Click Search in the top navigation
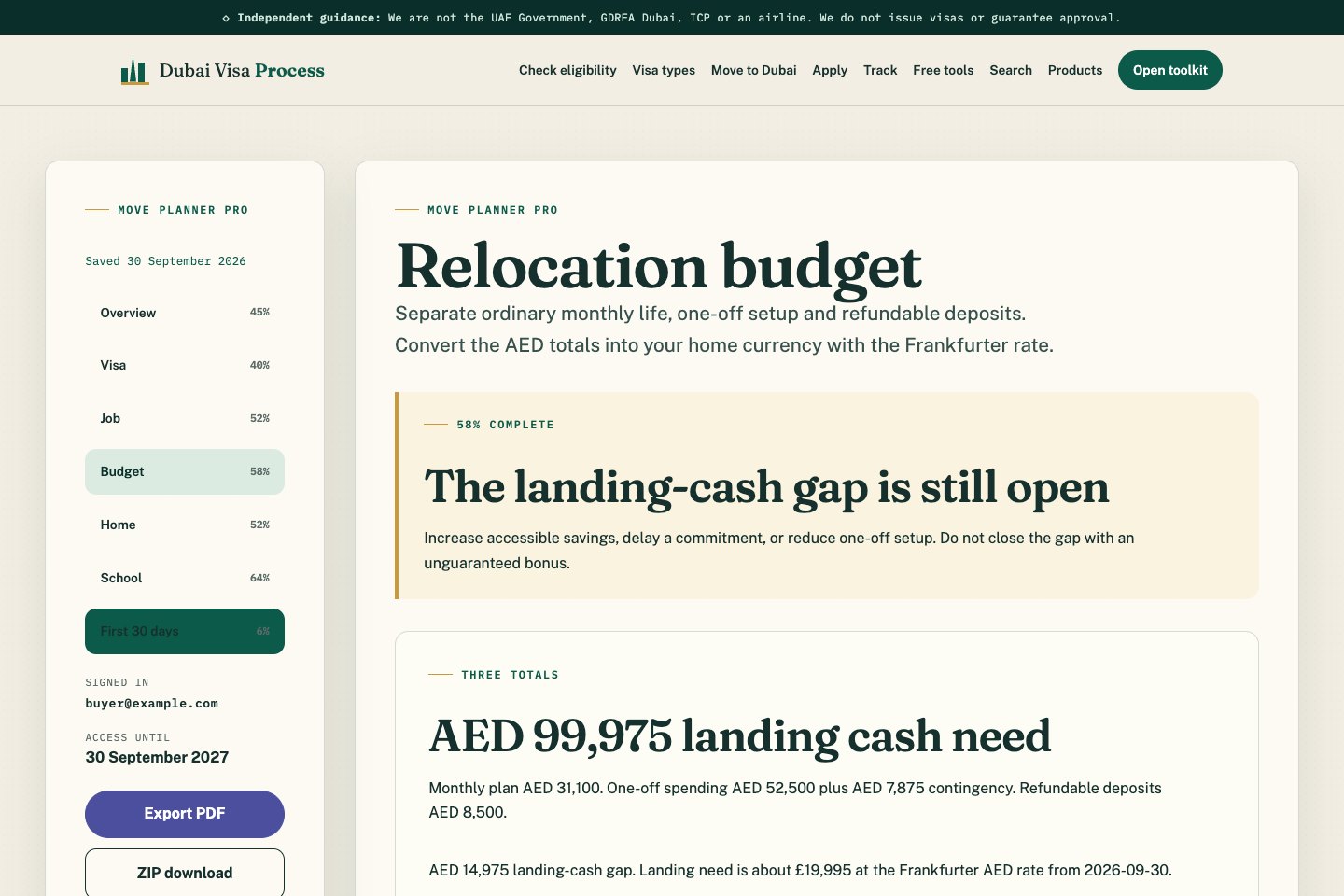 tap(1011, 70)
